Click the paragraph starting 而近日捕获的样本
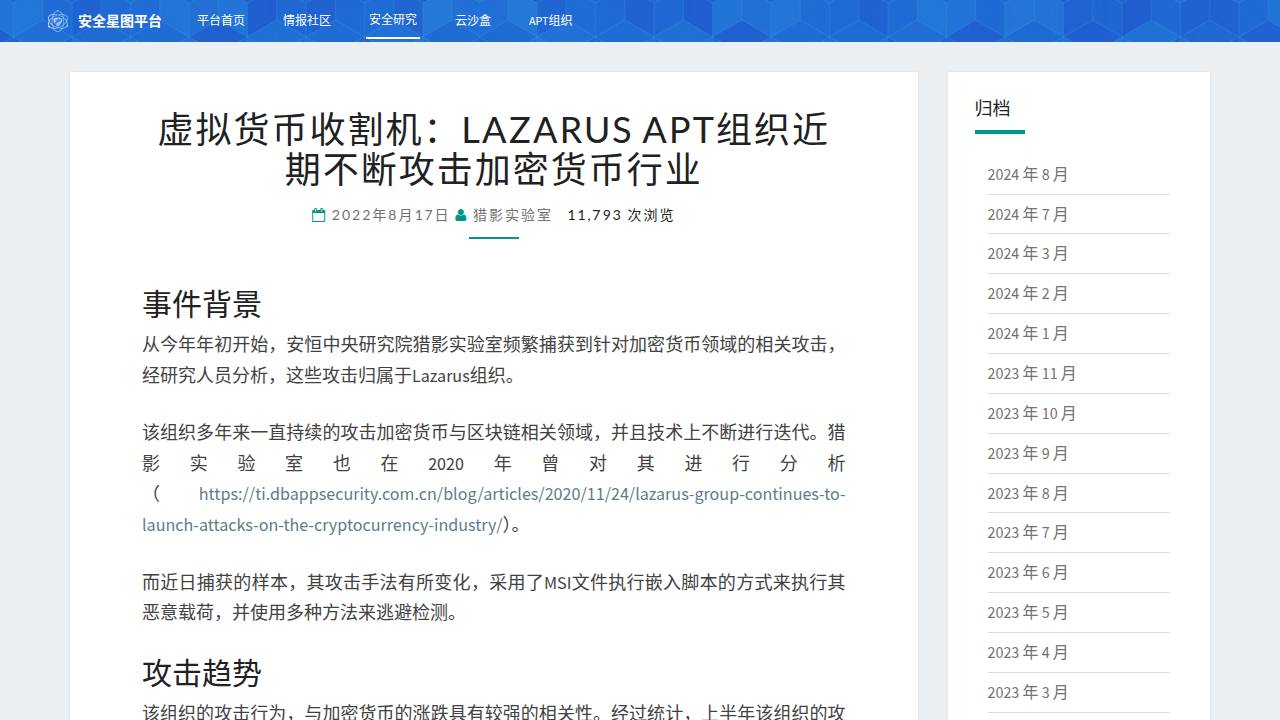This screenshot has height=720, width=1280. (494, 597)
